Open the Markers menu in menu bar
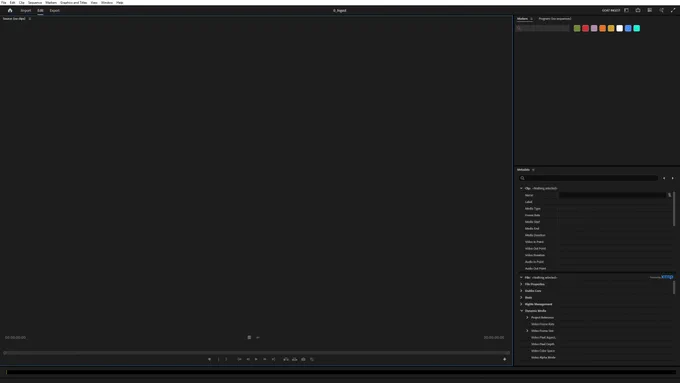 (51, 3)
